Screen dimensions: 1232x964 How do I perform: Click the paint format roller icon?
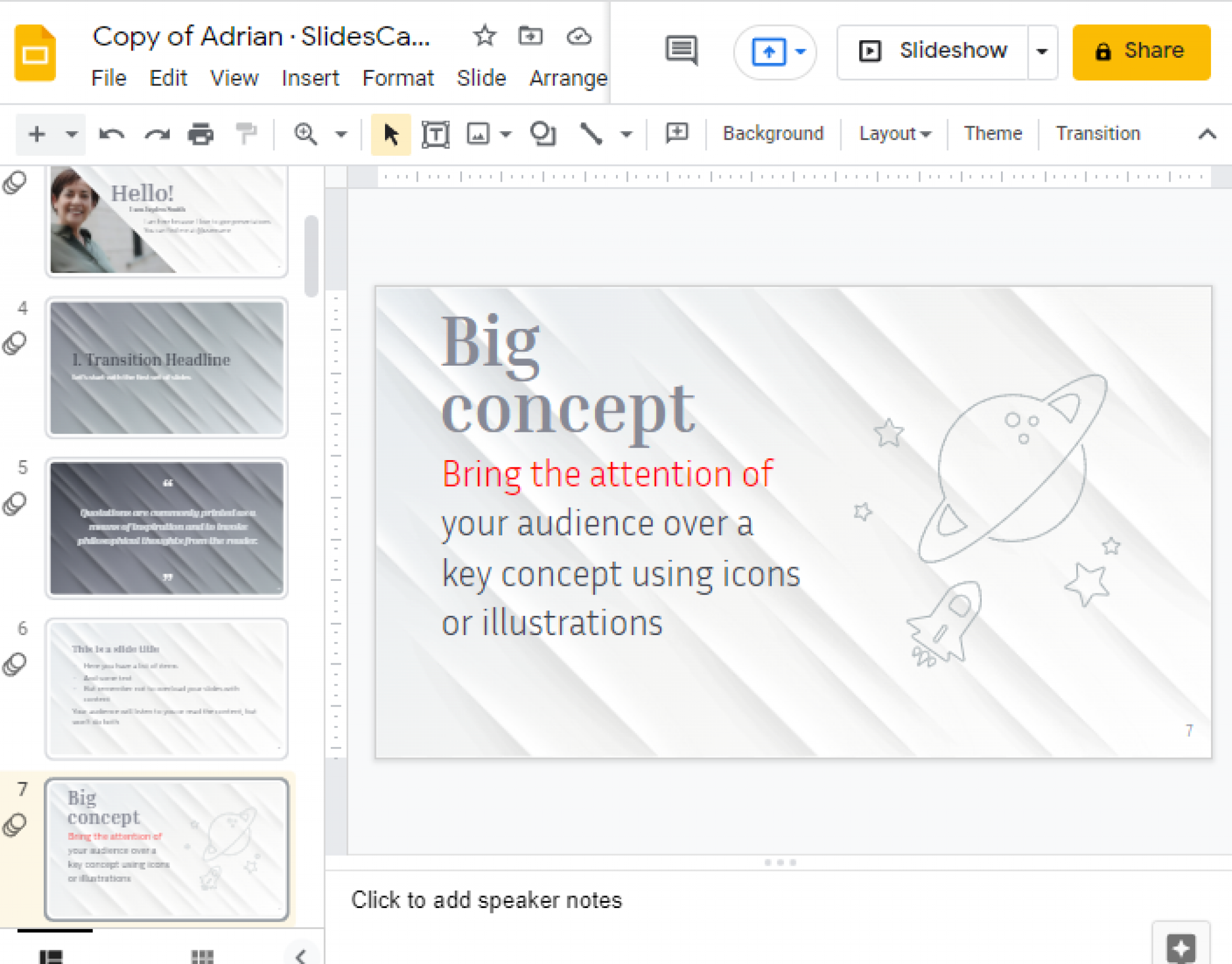(x=247, y=133)
